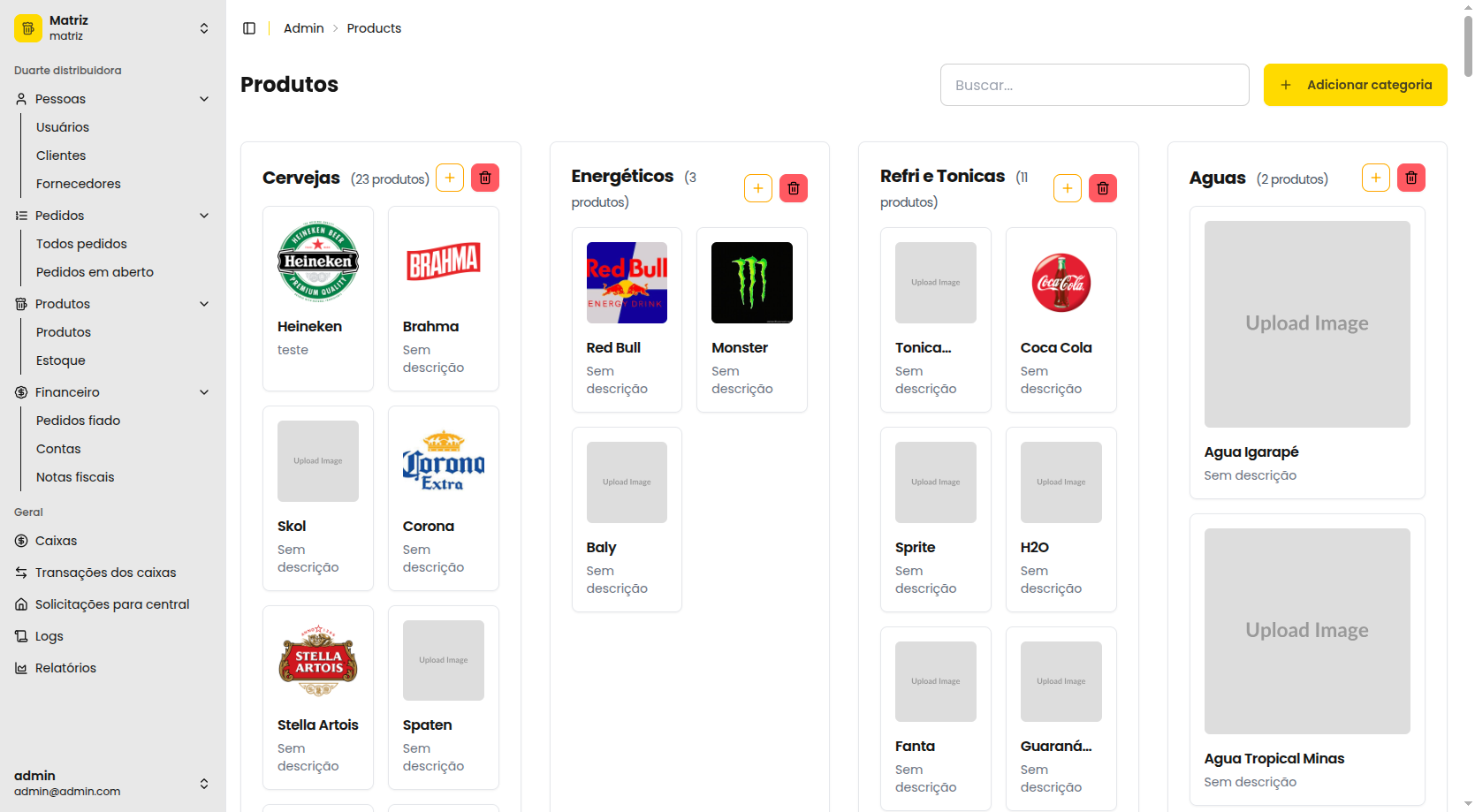Screen dimensions: 1475x812
Task: Open the Matriz store switcher
Action: (x=113, y=28)
